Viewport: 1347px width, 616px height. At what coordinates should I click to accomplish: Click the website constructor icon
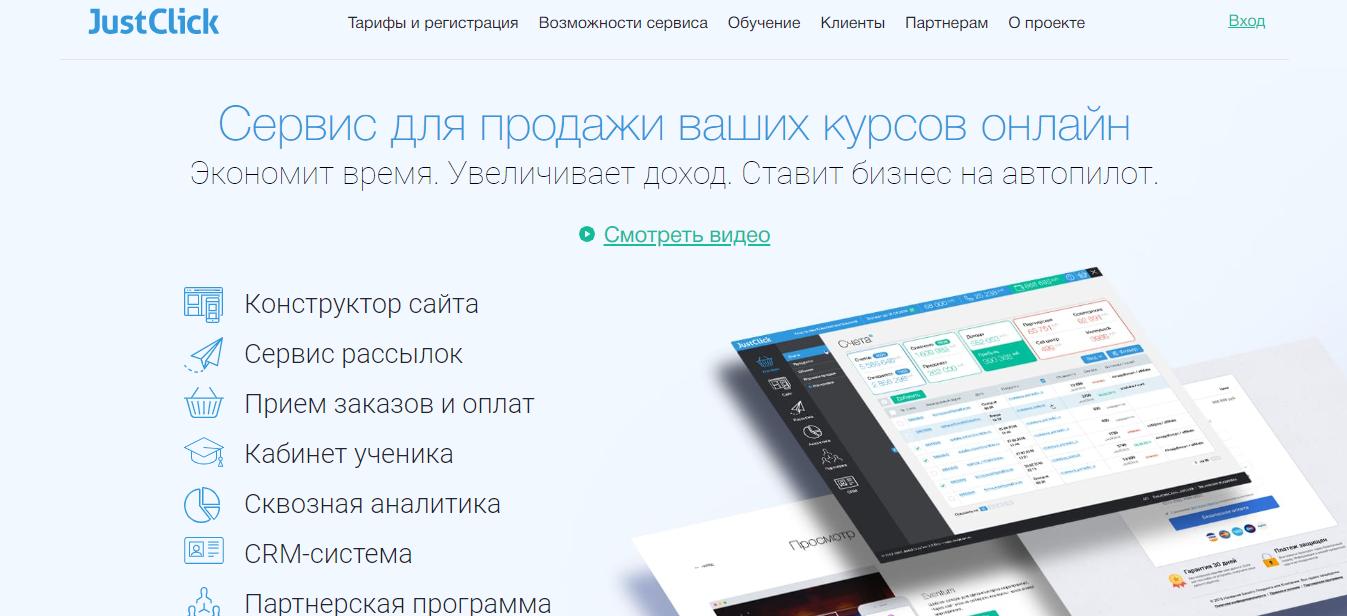[203, 304]
